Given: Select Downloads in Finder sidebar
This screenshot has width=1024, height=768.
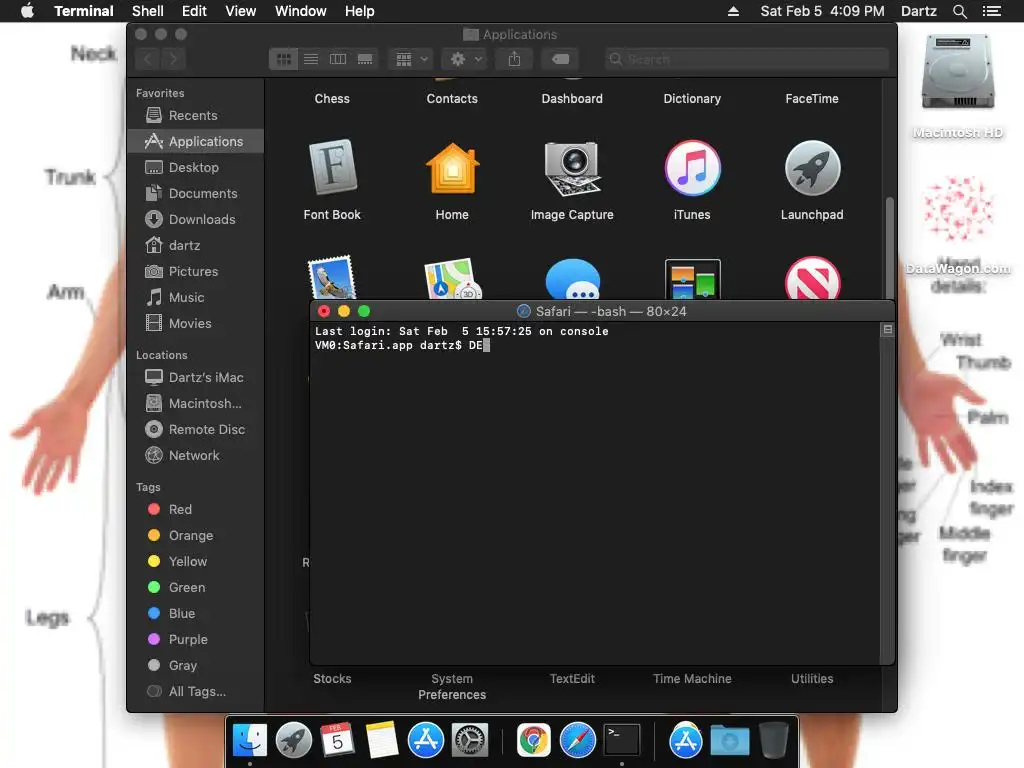Looking at the screenshot, I should [195, 219].
